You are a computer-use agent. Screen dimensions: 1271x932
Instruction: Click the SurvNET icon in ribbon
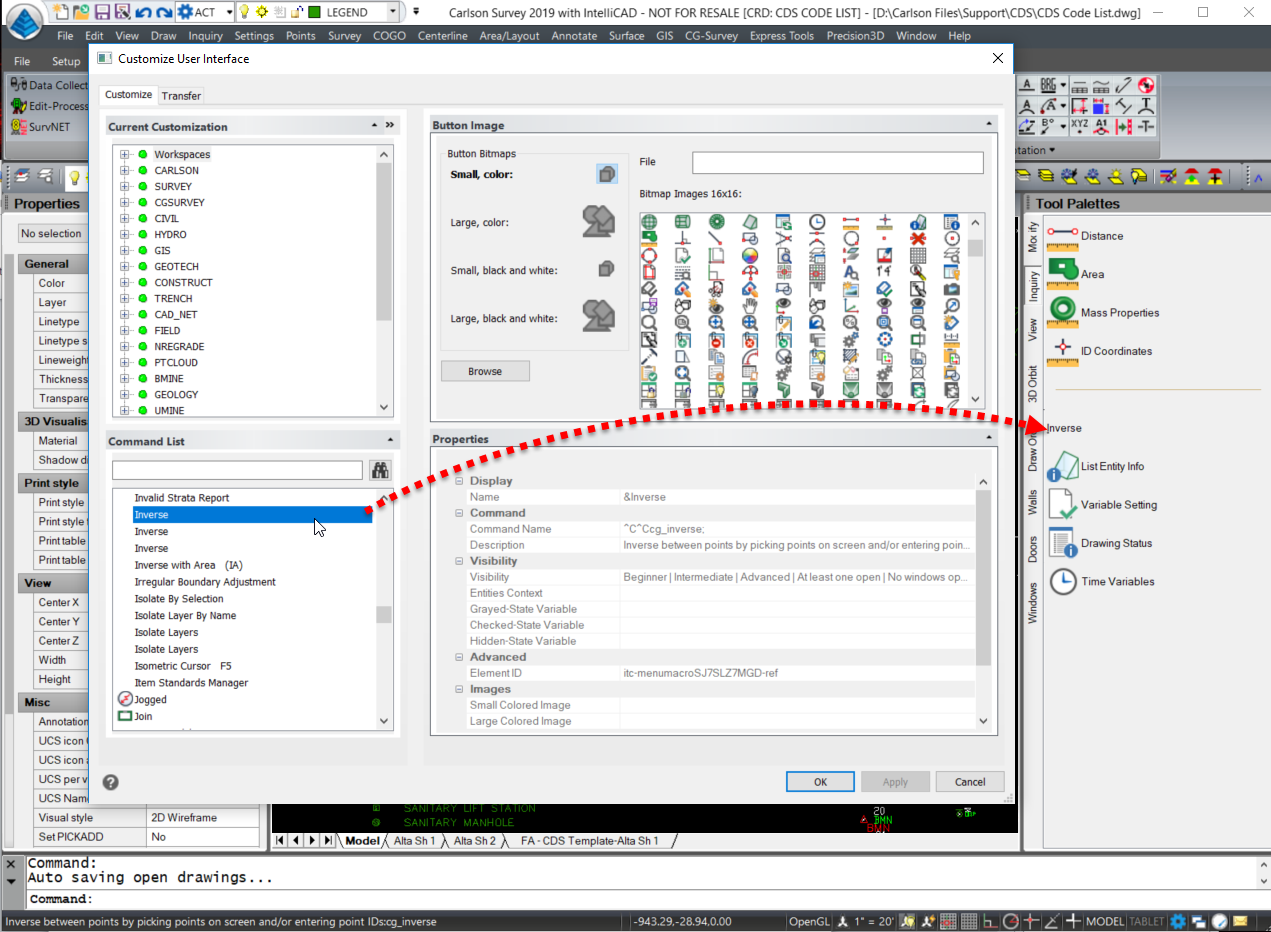click(x=19, y=126)
